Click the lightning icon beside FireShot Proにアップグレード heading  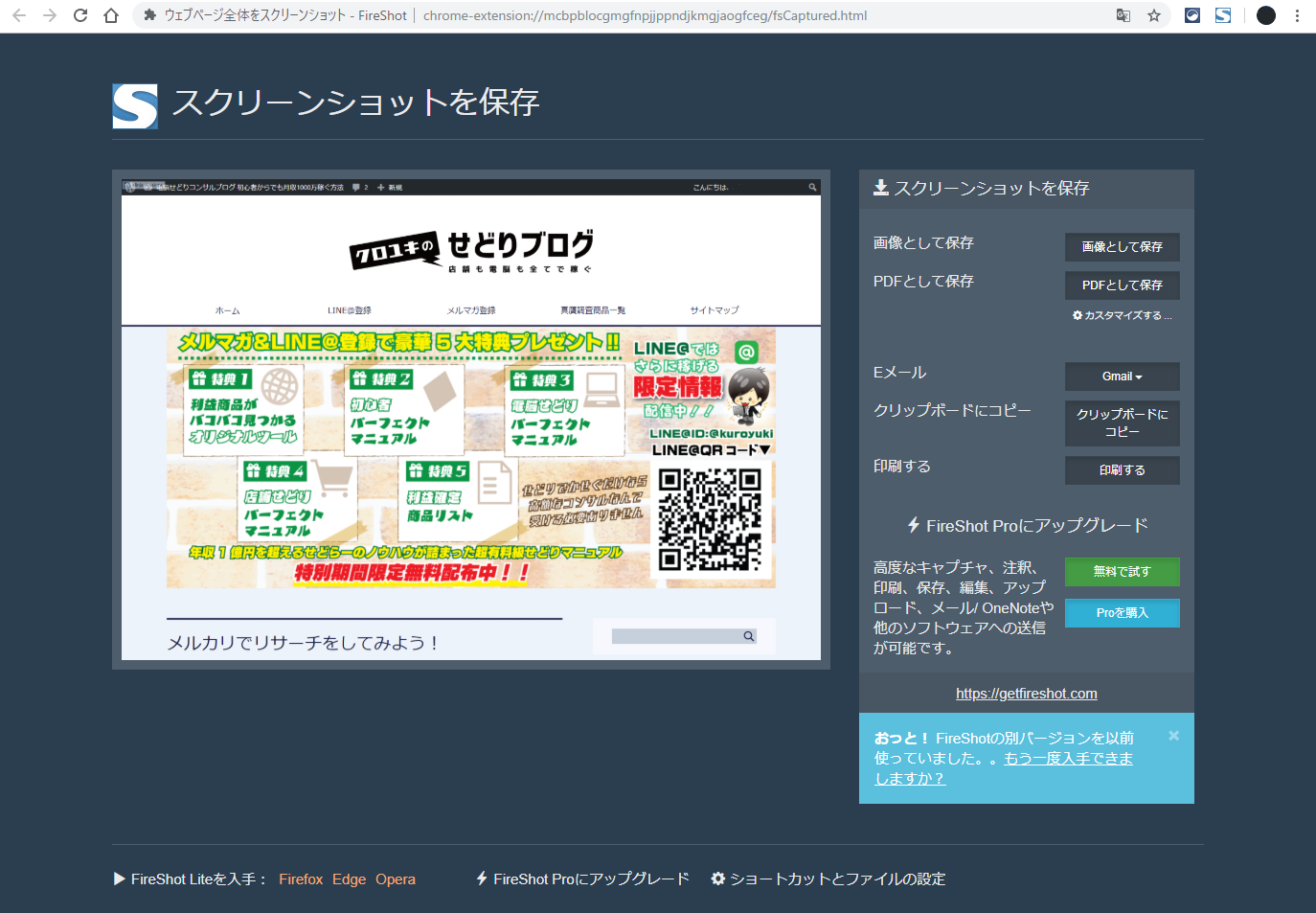[914, 525]
